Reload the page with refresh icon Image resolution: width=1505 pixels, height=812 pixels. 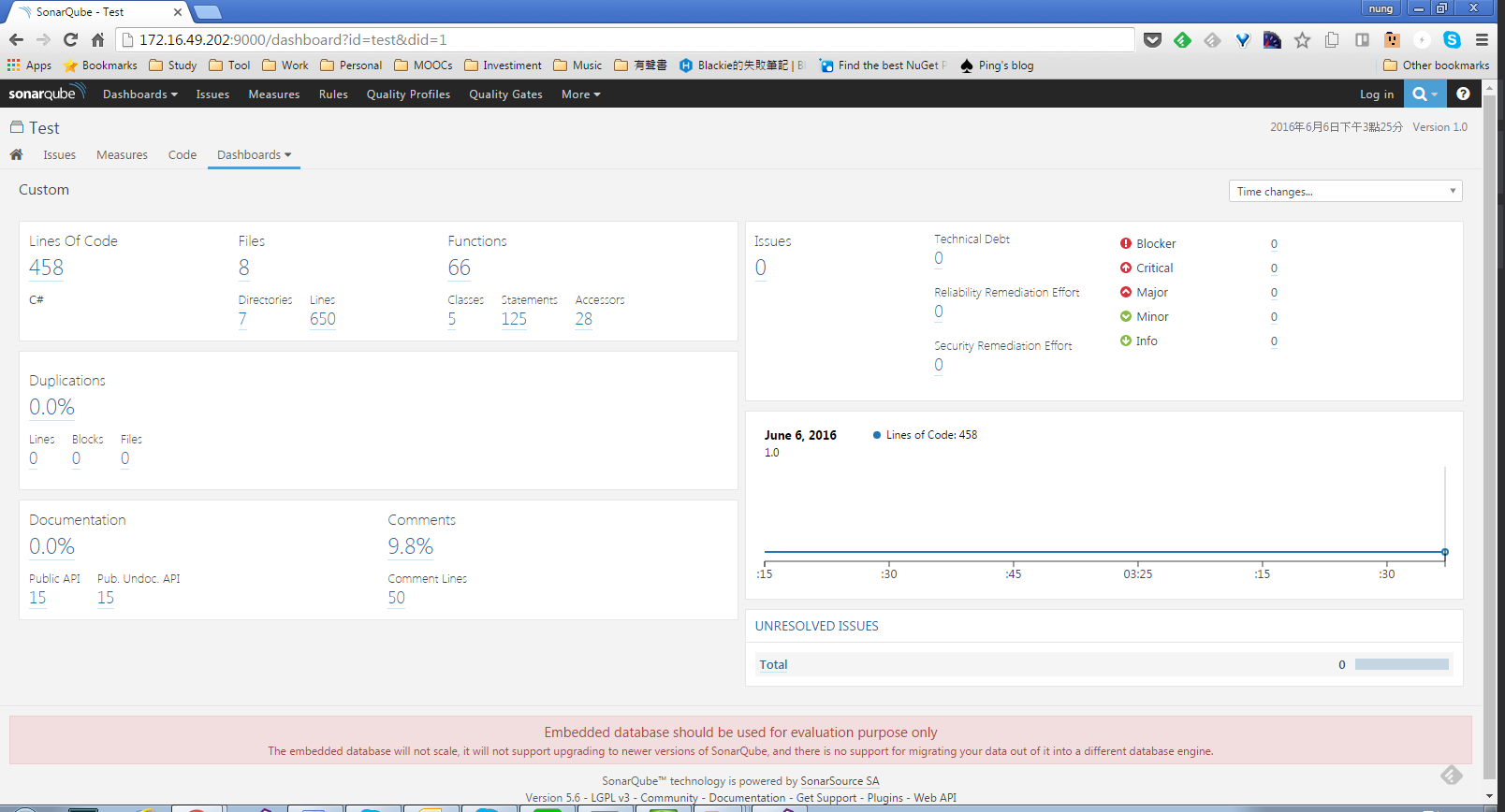pyautogui.click(x=70, y=39)
